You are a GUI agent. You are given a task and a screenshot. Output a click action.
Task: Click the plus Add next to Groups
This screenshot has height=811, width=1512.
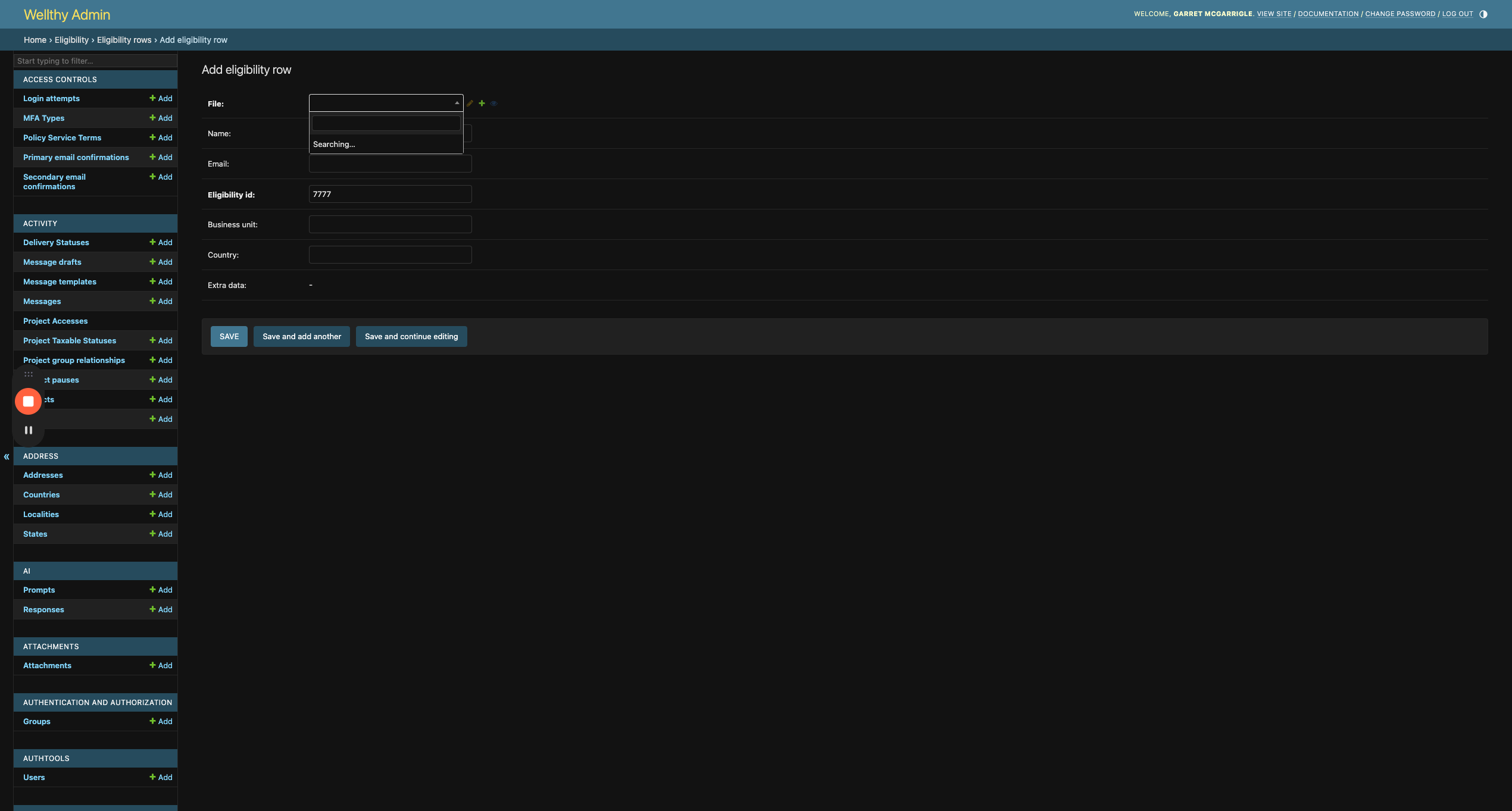coord(161,722)
